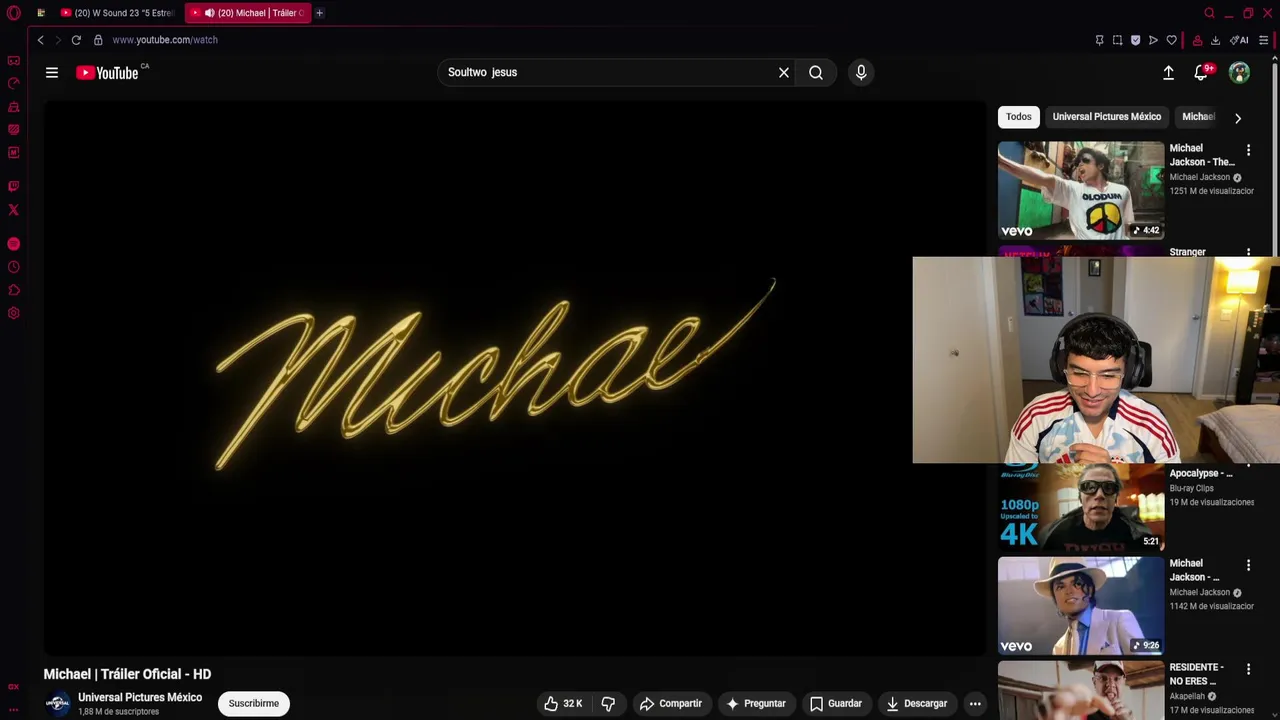Open Opera GX Corner gamepad sidebar icon
The image size is (1280, 720).
tap(13, 60)
